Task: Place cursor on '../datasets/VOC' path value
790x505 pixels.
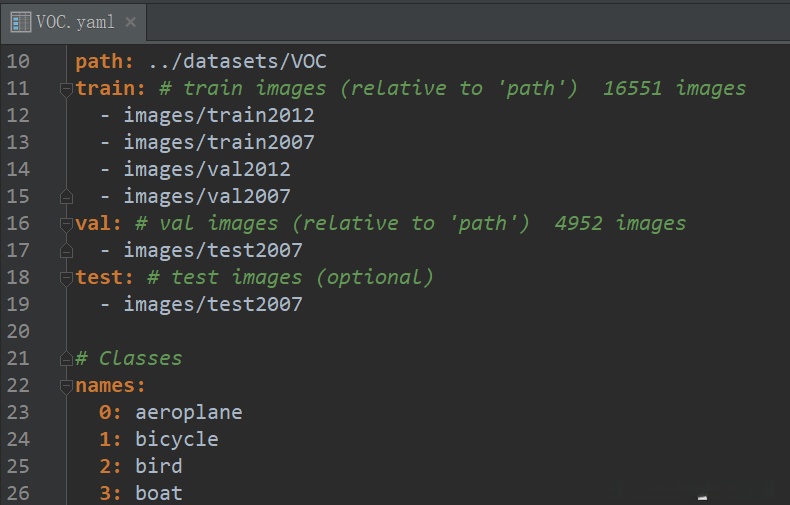Action: [237, 61]
